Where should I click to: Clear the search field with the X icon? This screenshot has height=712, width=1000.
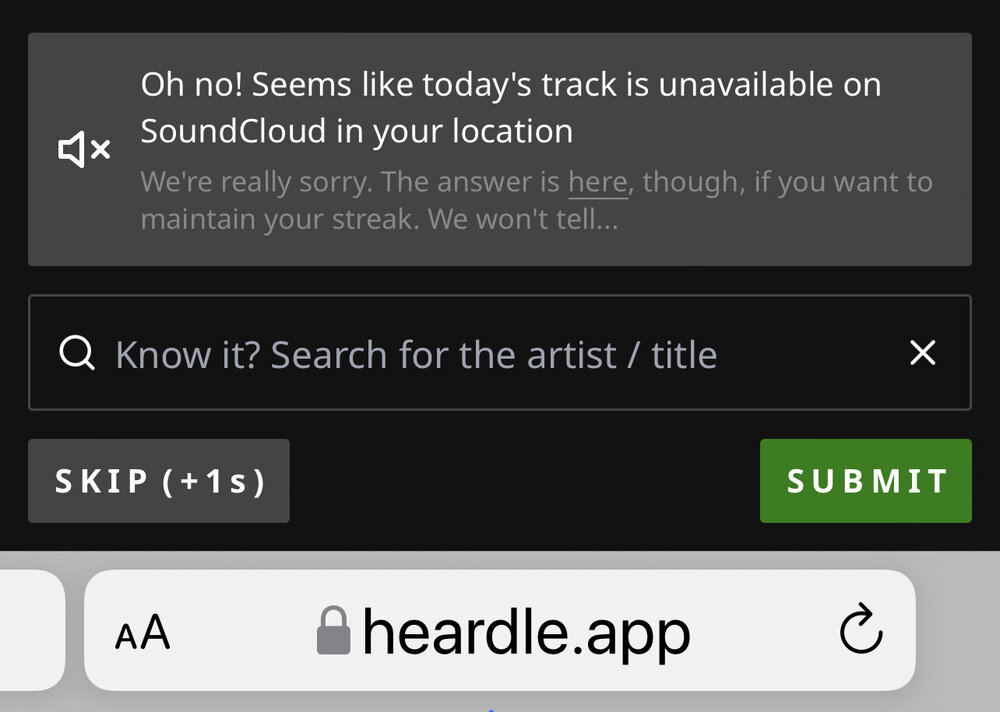click(922, 352)
